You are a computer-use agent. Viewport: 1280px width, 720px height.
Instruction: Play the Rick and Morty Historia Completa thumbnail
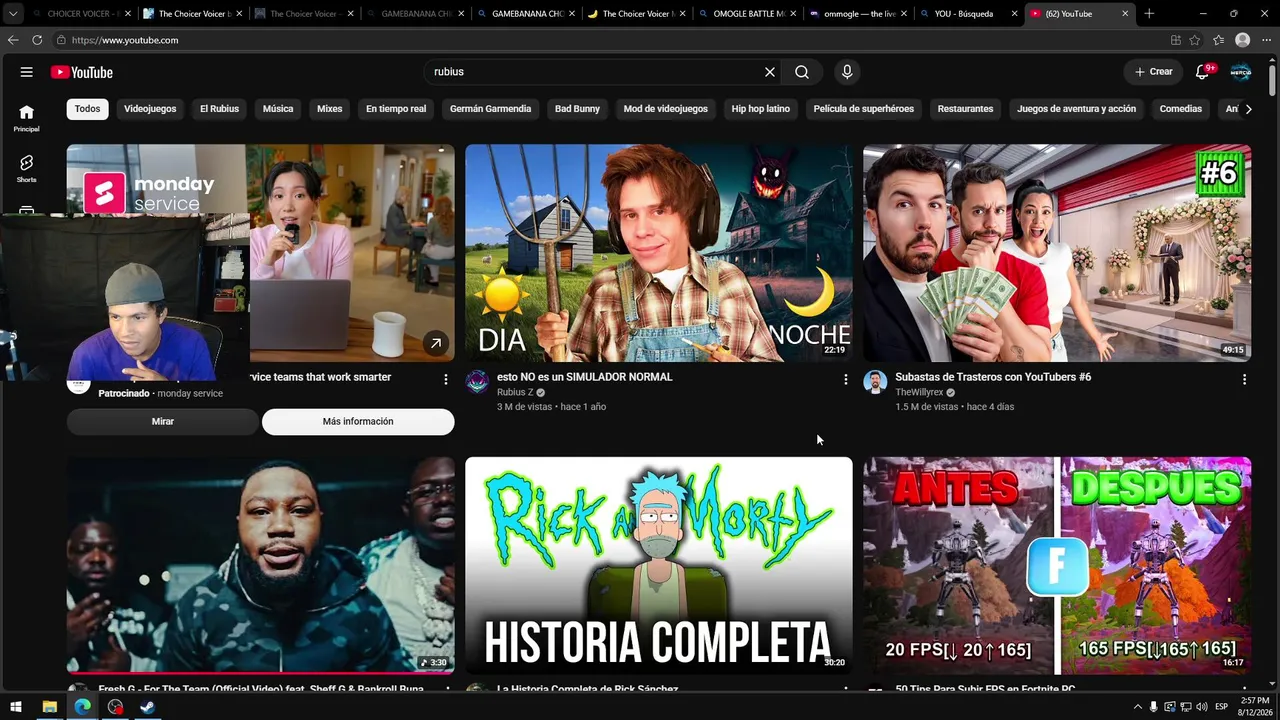tap(659, 566)
